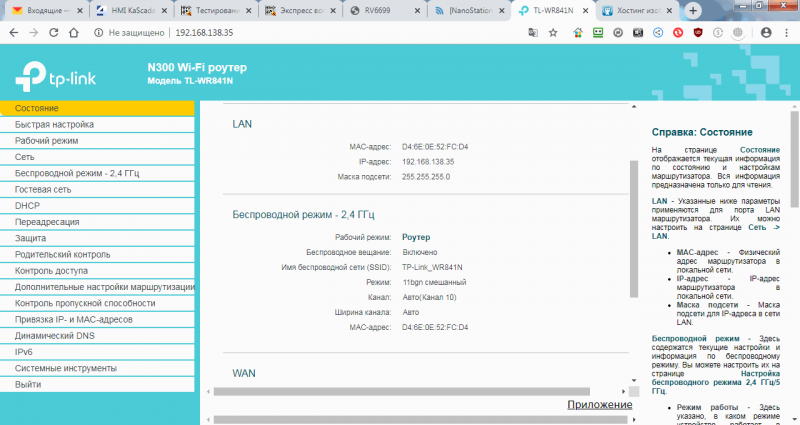
Task: Open the green robot-face extension
Action: pyautogui.click(x=598, y=33)
